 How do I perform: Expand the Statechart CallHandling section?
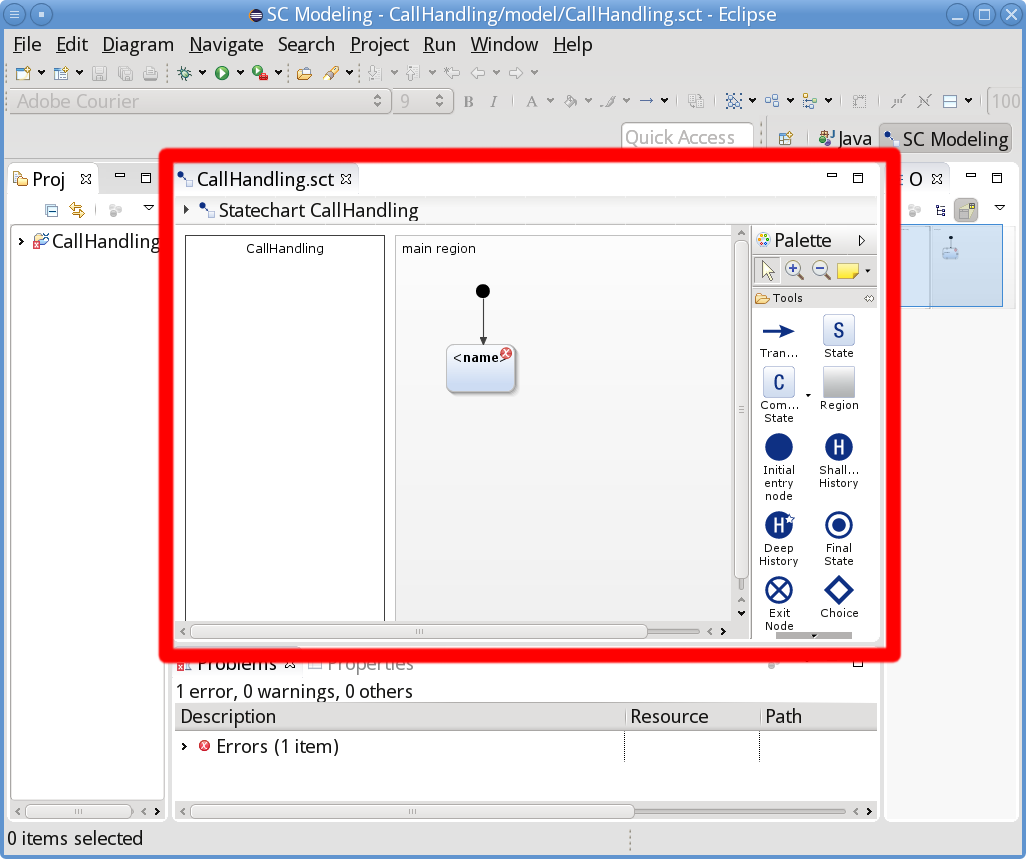(186, 210)
